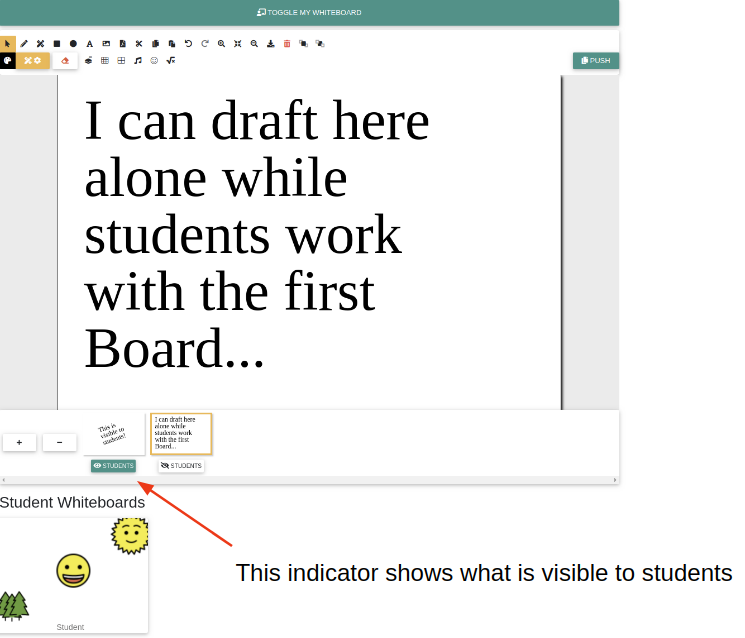Click the insert image icon
This screenshot has width=745, height=638.
tap(106, 44)
